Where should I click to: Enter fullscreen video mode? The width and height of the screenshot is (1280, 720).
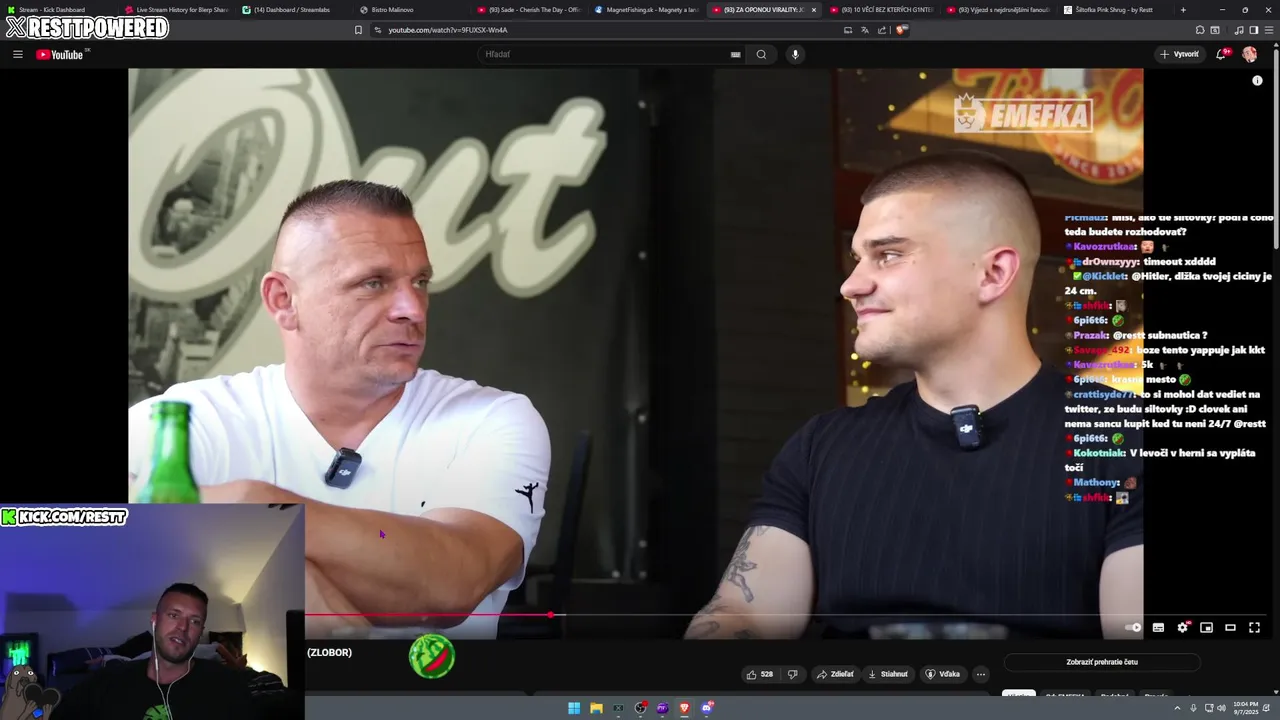coord(1254,627)
